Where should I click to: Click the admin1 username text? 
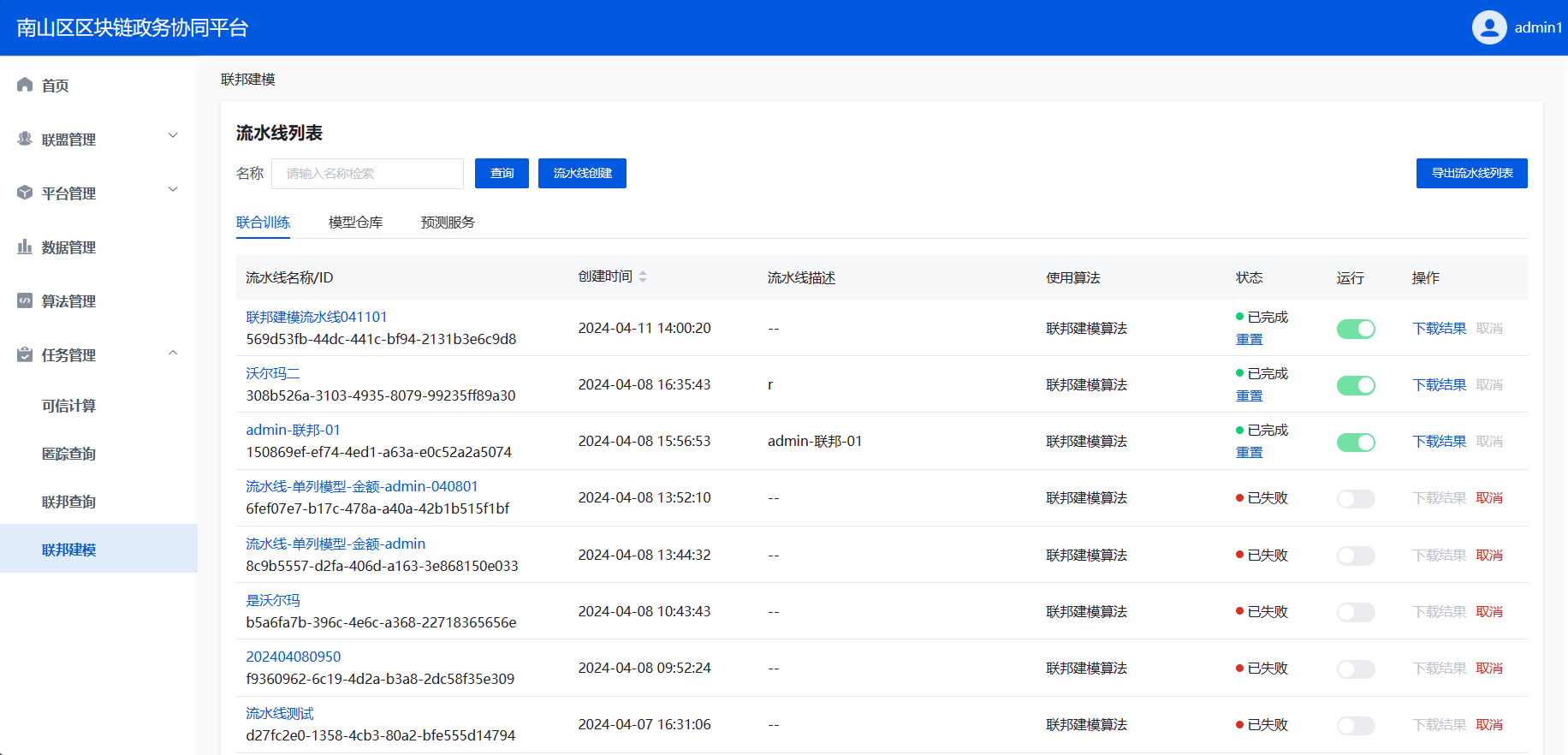point(1538,27)
